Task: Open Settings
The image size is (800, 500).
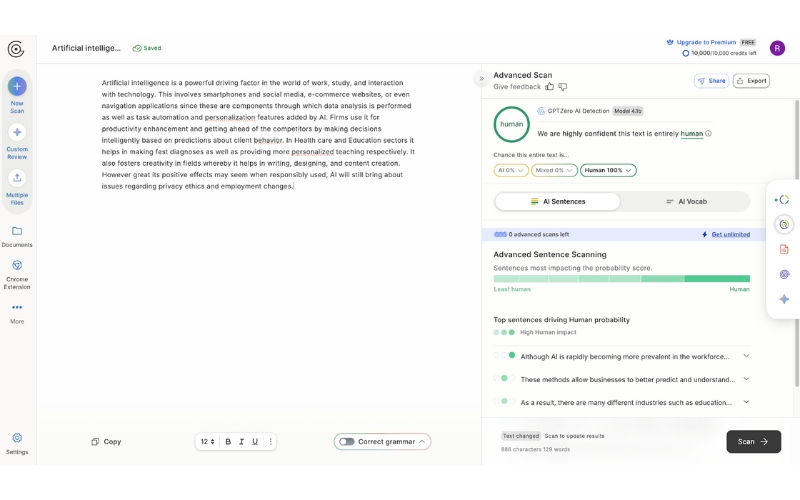Action: [17, 443]
